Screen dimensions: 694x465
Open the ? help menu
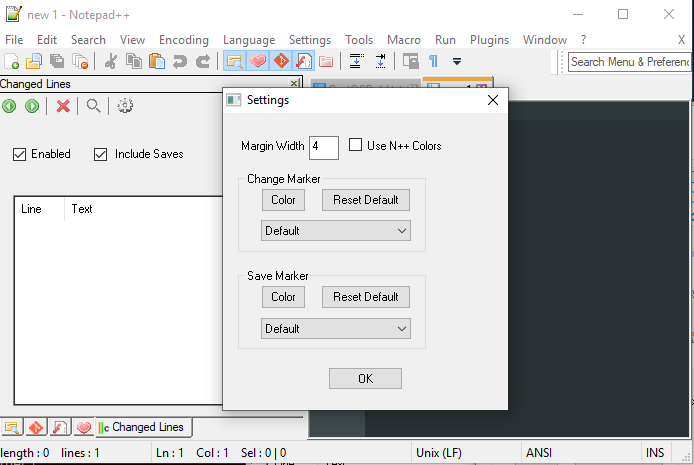[x=583, y=40]
